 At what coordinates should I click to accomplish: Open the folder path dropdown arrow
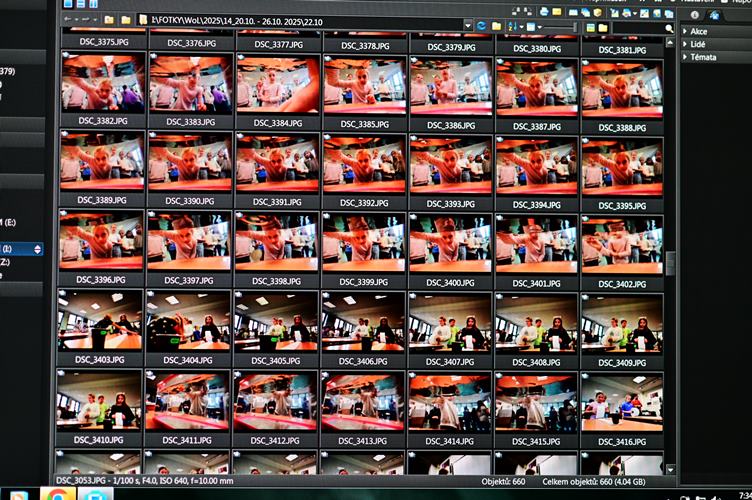[x=468, y=24]
